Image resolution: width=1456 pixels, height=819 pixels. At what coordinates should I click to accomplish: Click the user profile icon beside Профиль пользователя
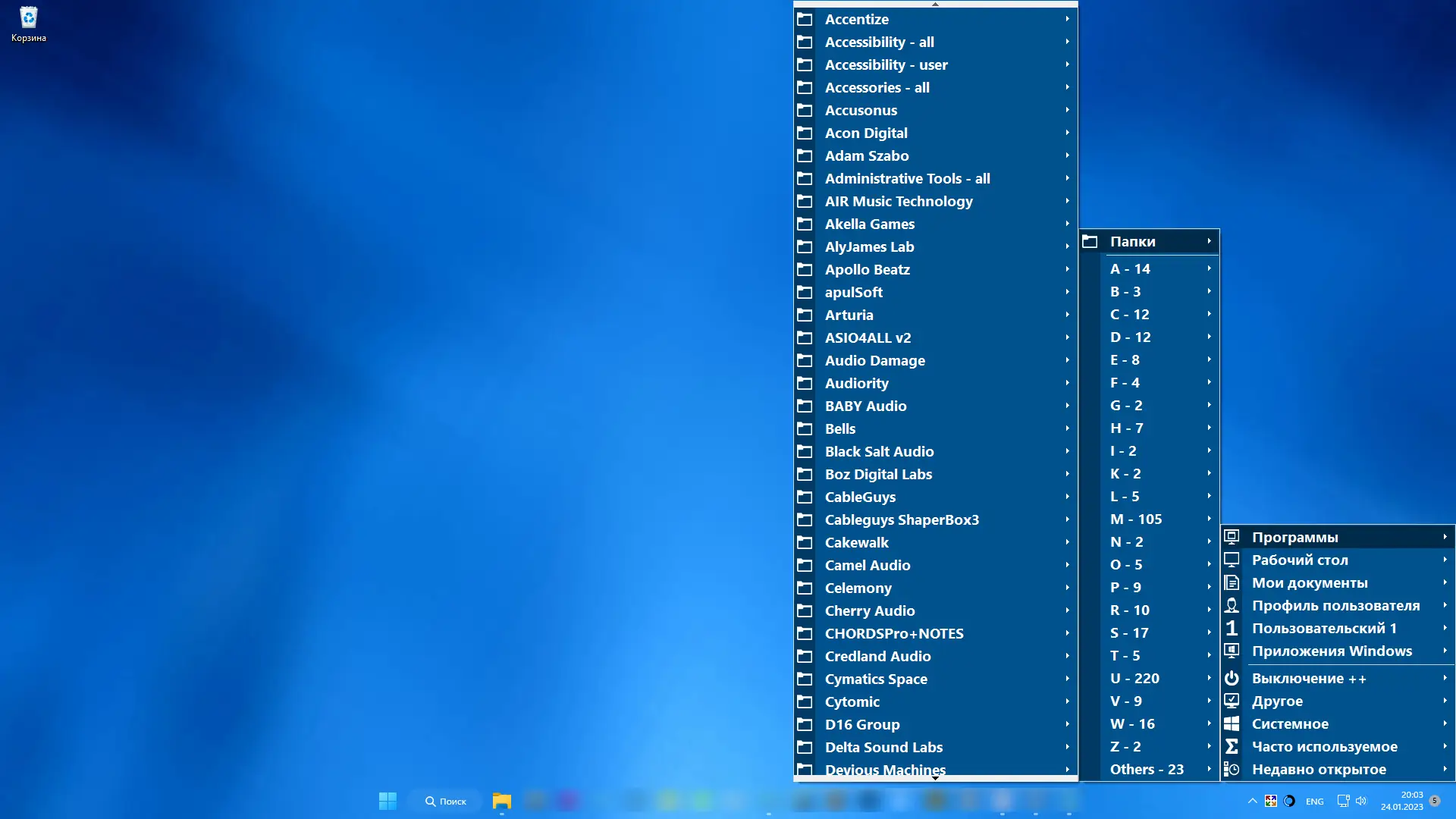(1232, 605)
